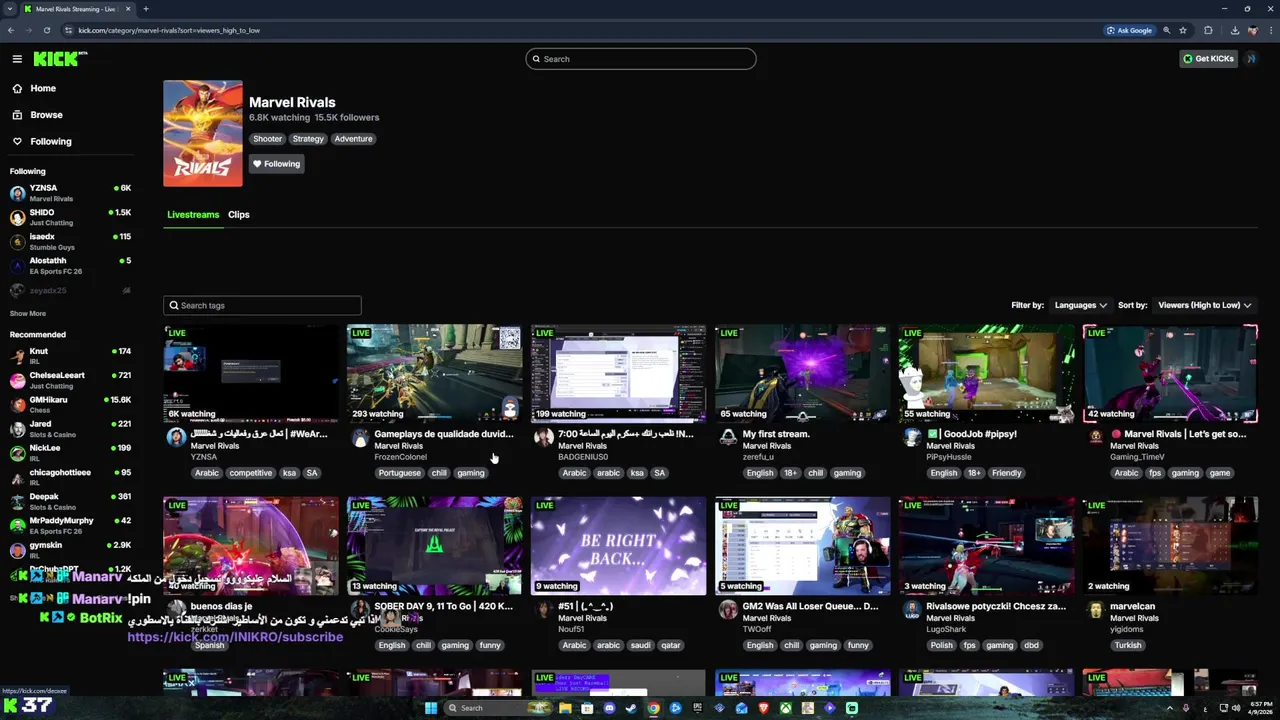Open 'My first stream.' stream title link

pyautogui.click(x=776, y=434)
